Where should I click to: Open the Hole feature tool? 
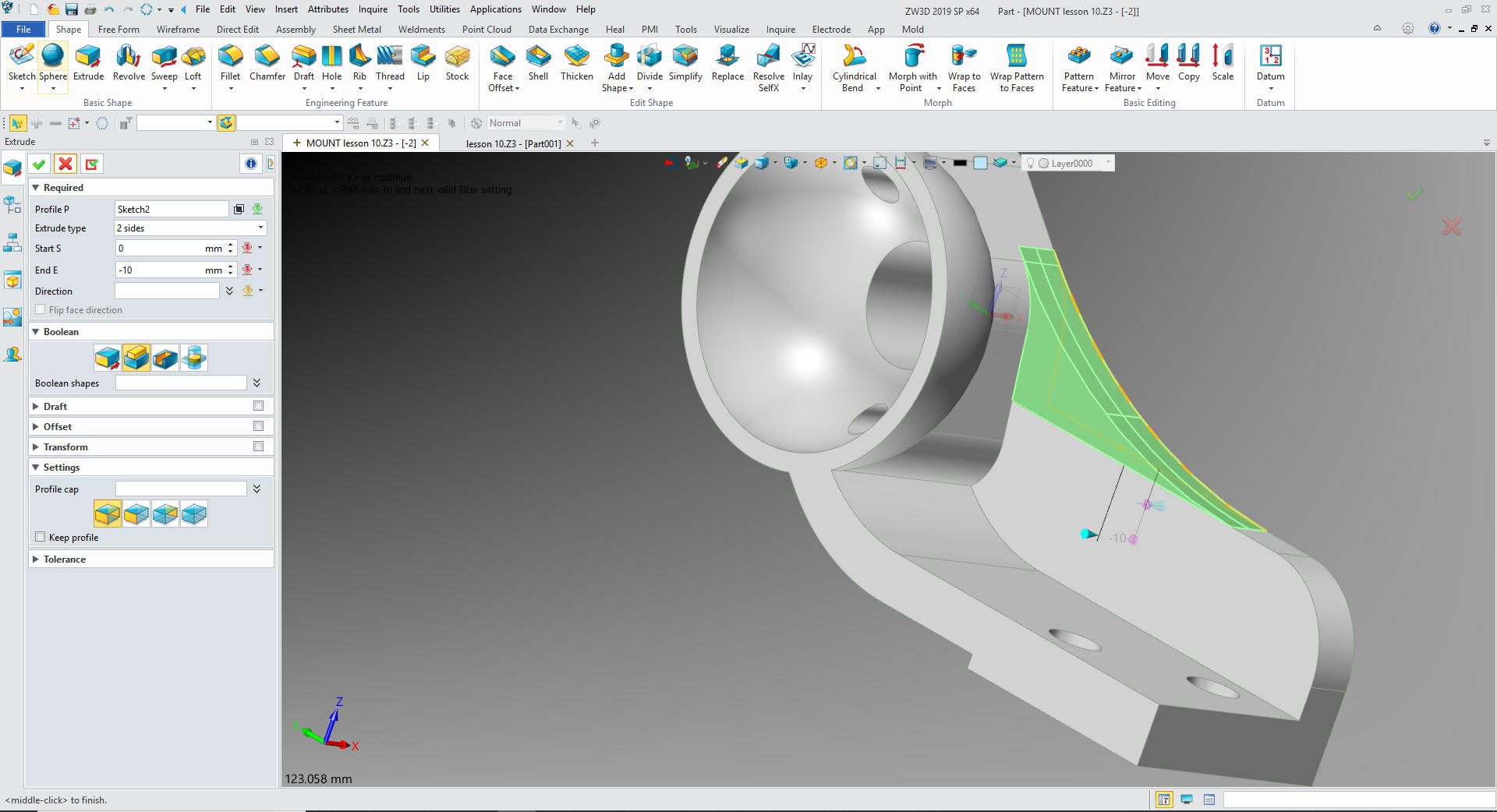tap(331, 62)
